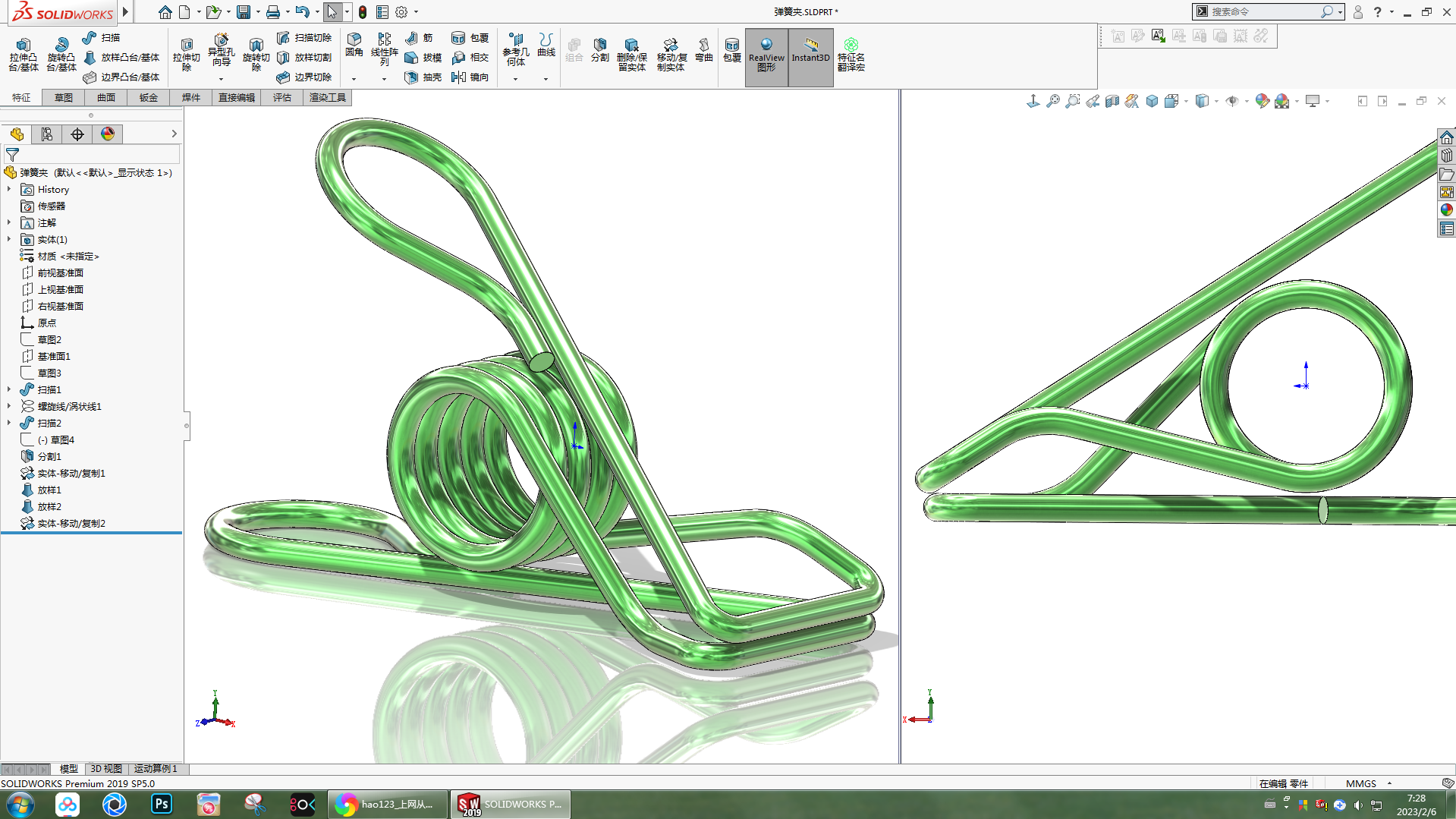Click the 搜索命令 search command field
Viewport: 1456px width, 819px height.
click(1264, 12)
